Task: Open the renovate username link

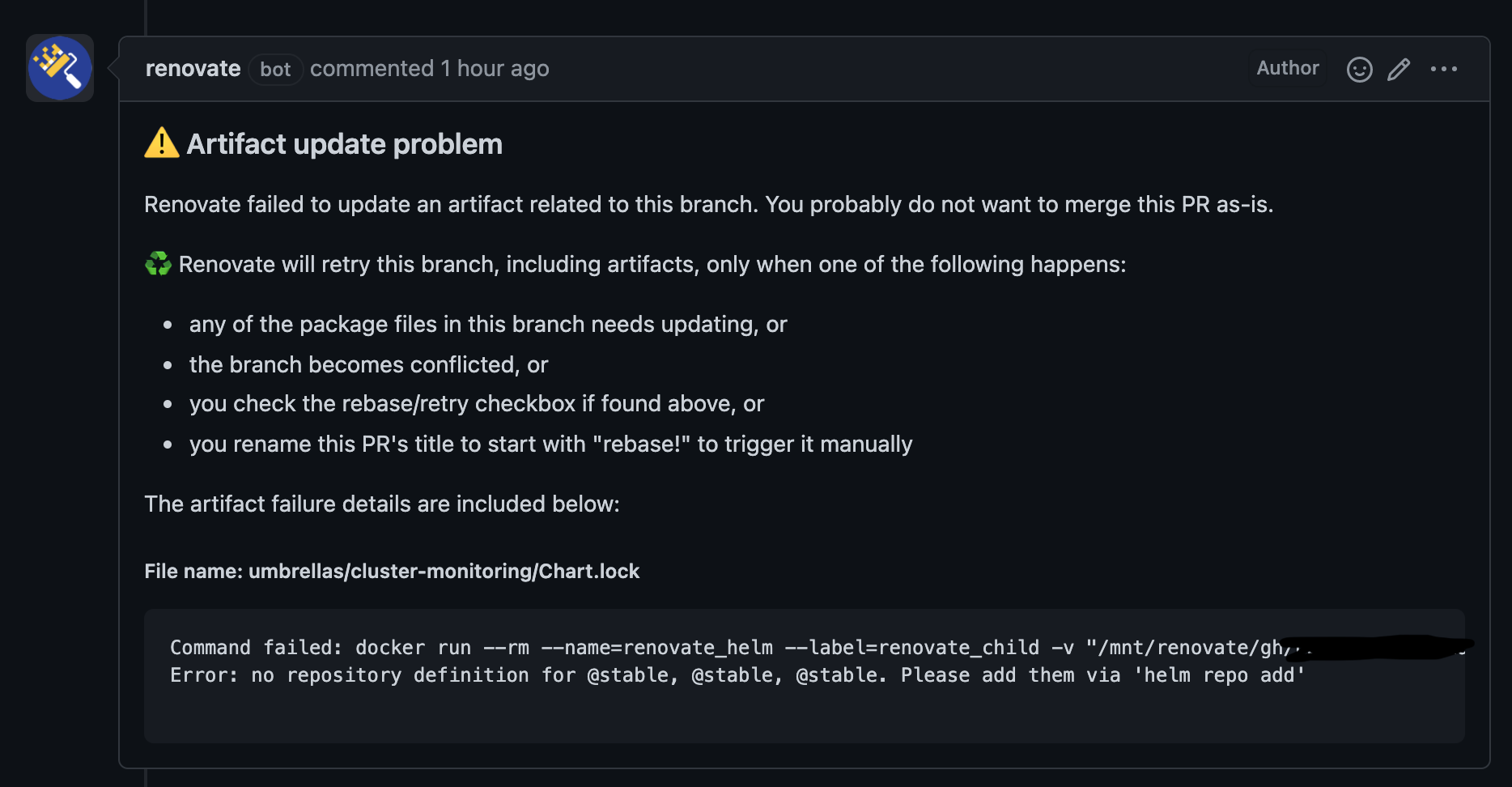Action: point(193,69)
